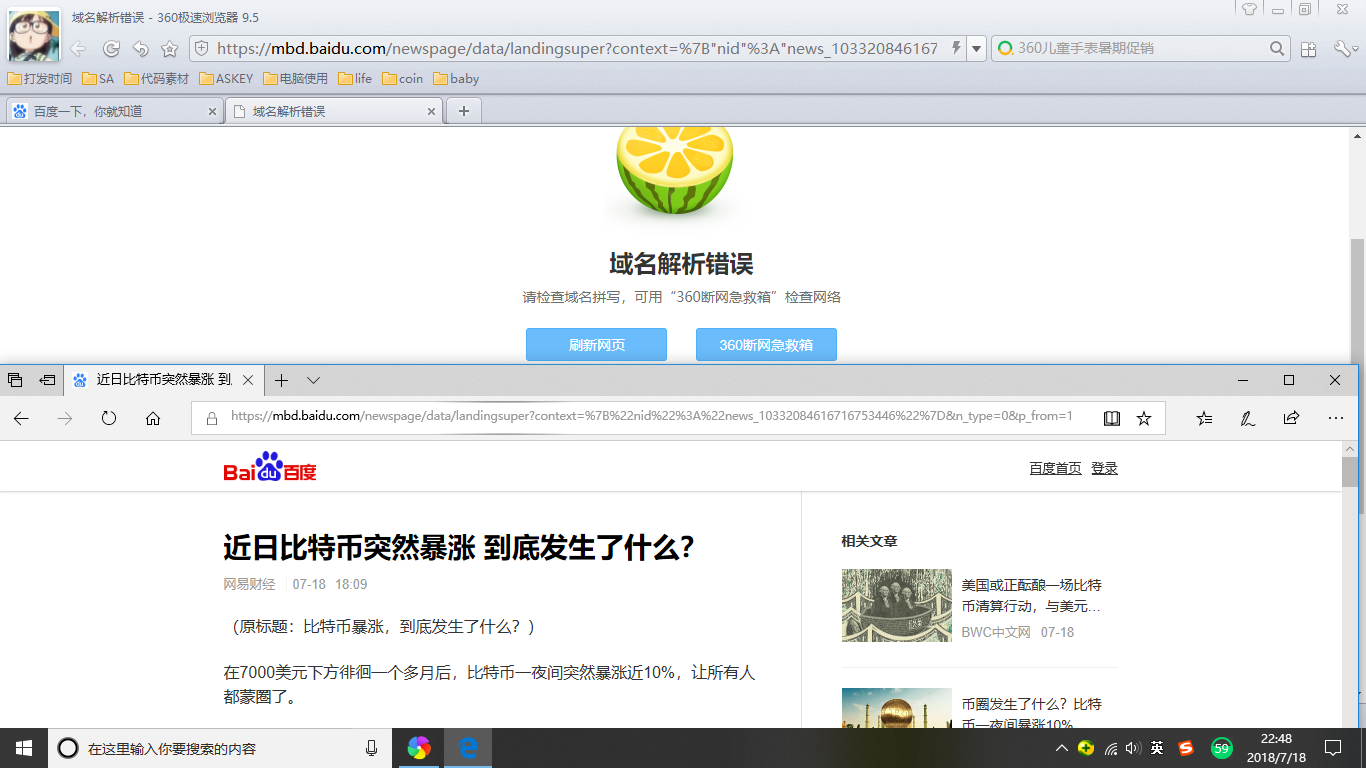
Task: Open the 360 browser wrench tools icon
Action: (x=1345, y=48)
